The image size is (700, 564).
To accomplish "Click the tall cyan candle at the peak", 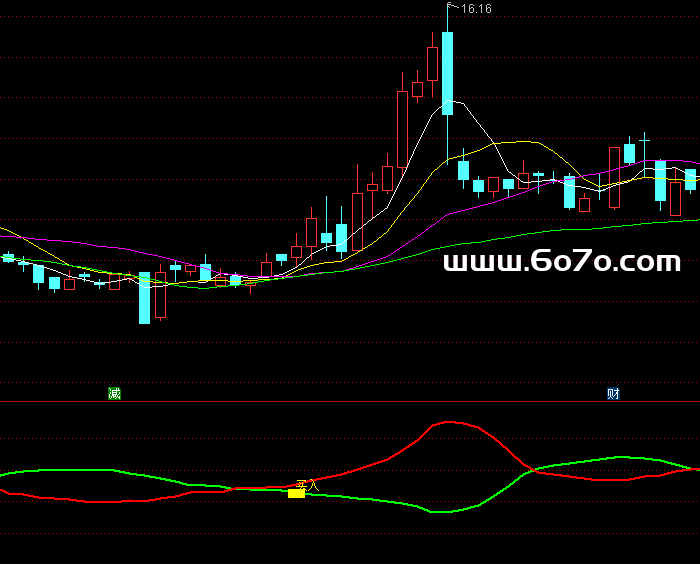I will click(x=447, y=72).
